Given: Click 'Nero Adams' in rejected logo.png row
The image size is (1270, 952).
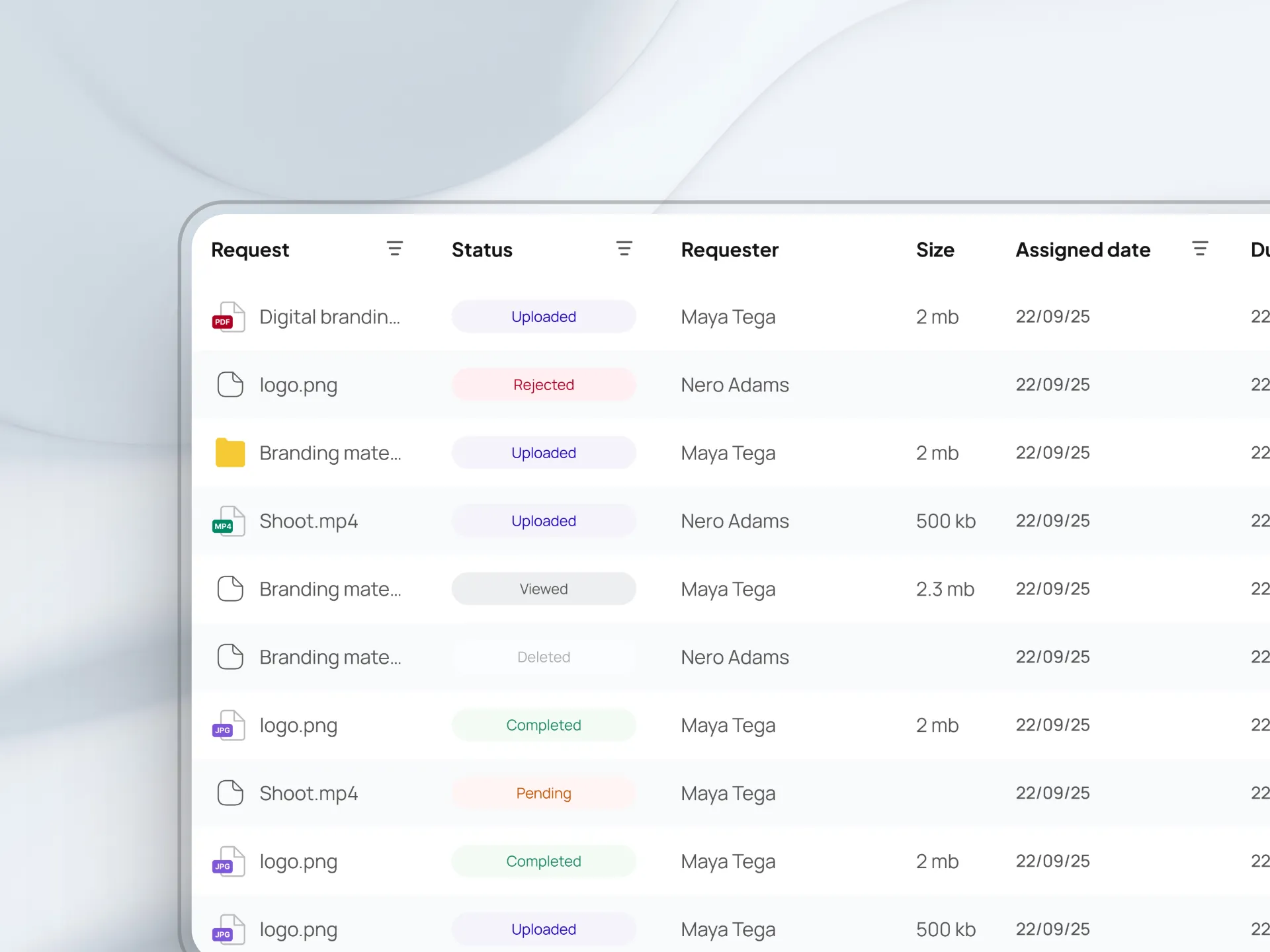Looking at the screenshot, I should click(x=735, y=385).
